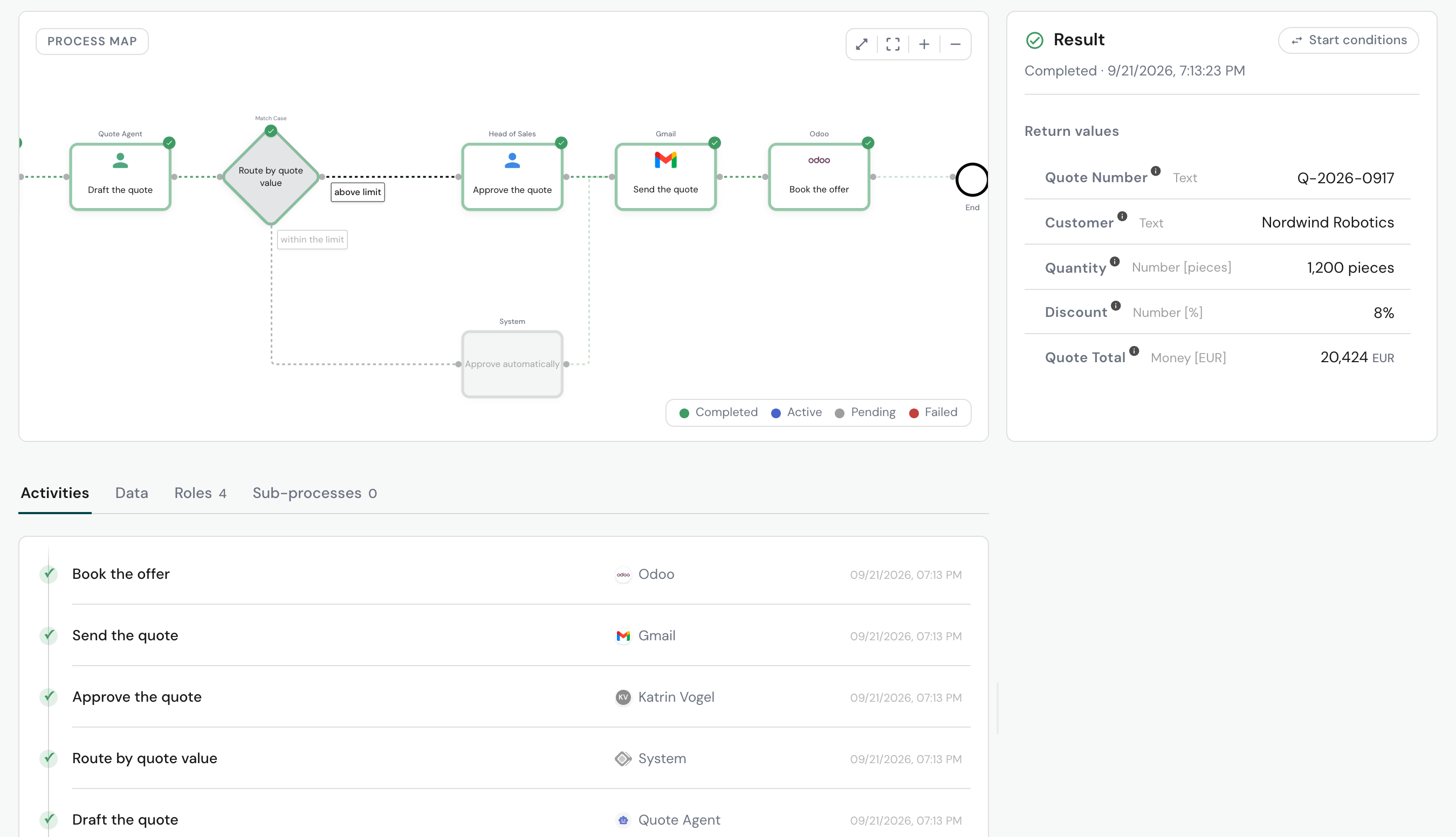
Task: Select the Route by quote value diamond
Action: coord(271,176)
